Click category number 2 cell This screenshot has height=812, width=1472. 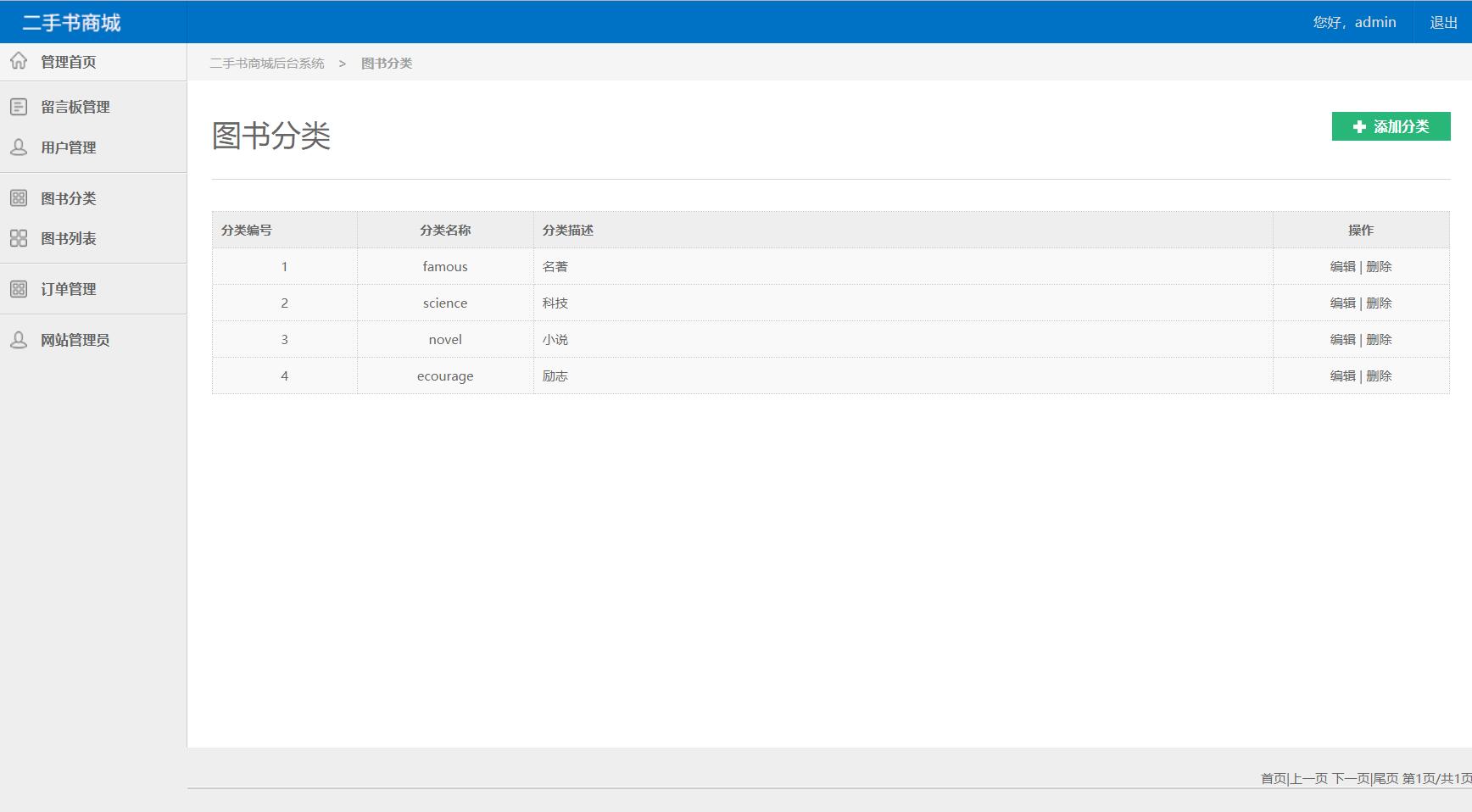pos(285,303)
